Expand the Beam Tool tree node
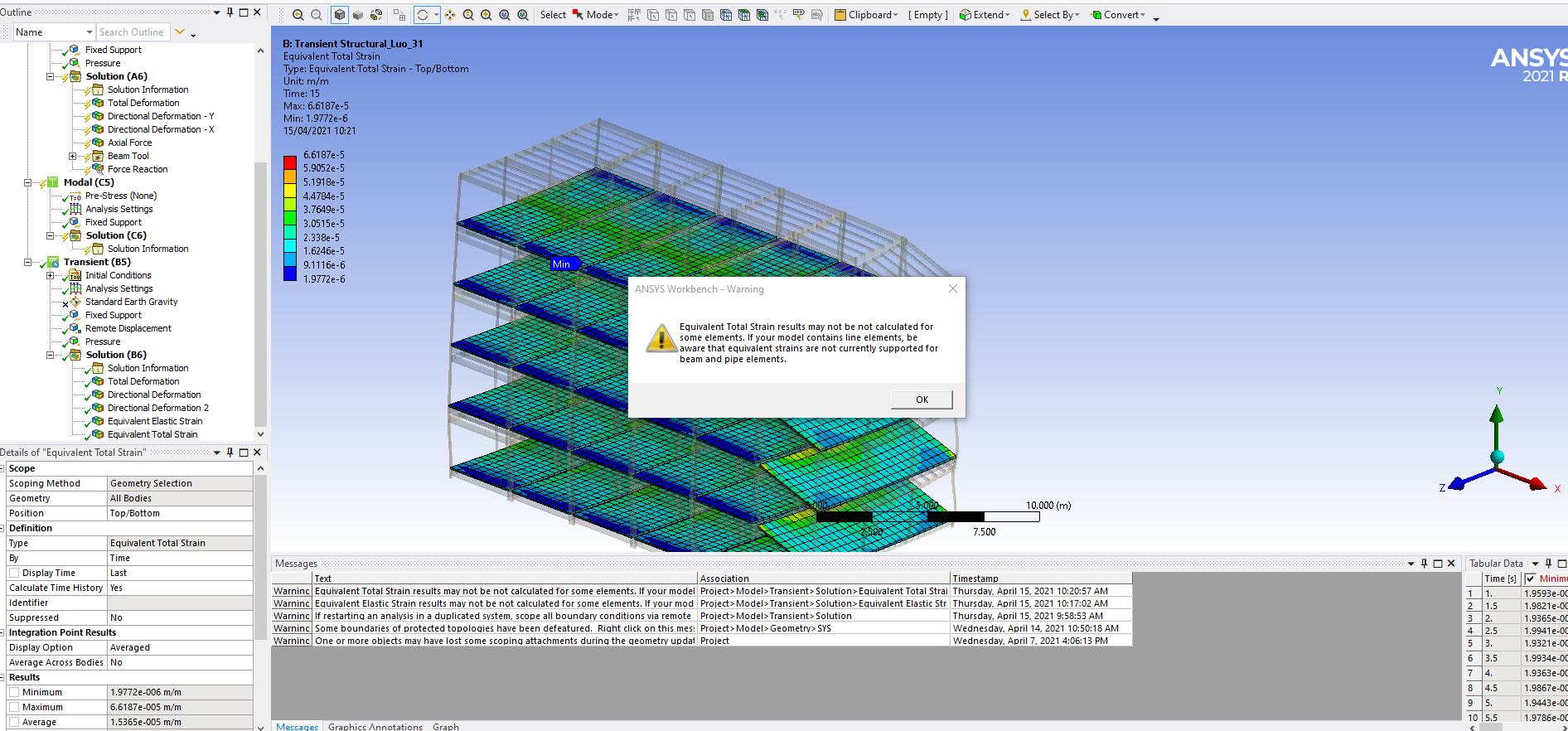Image resolution: width=1568 pixels, height=731 pixels. click(72, 156)
